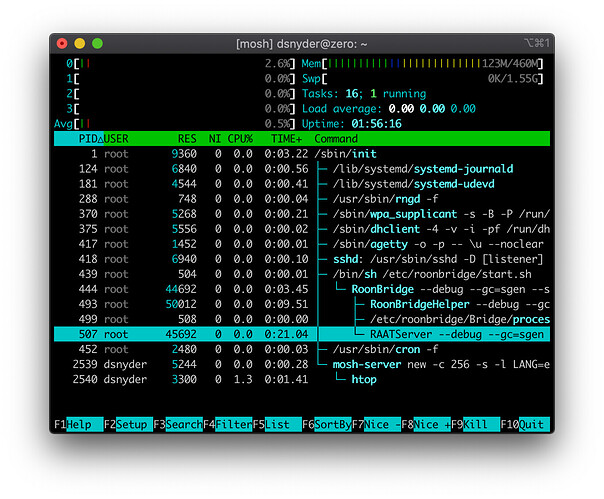The height and width of the screenshot is (499, 604).
Task: Sort by the PID column header
Action: click(x=88, y=139)
